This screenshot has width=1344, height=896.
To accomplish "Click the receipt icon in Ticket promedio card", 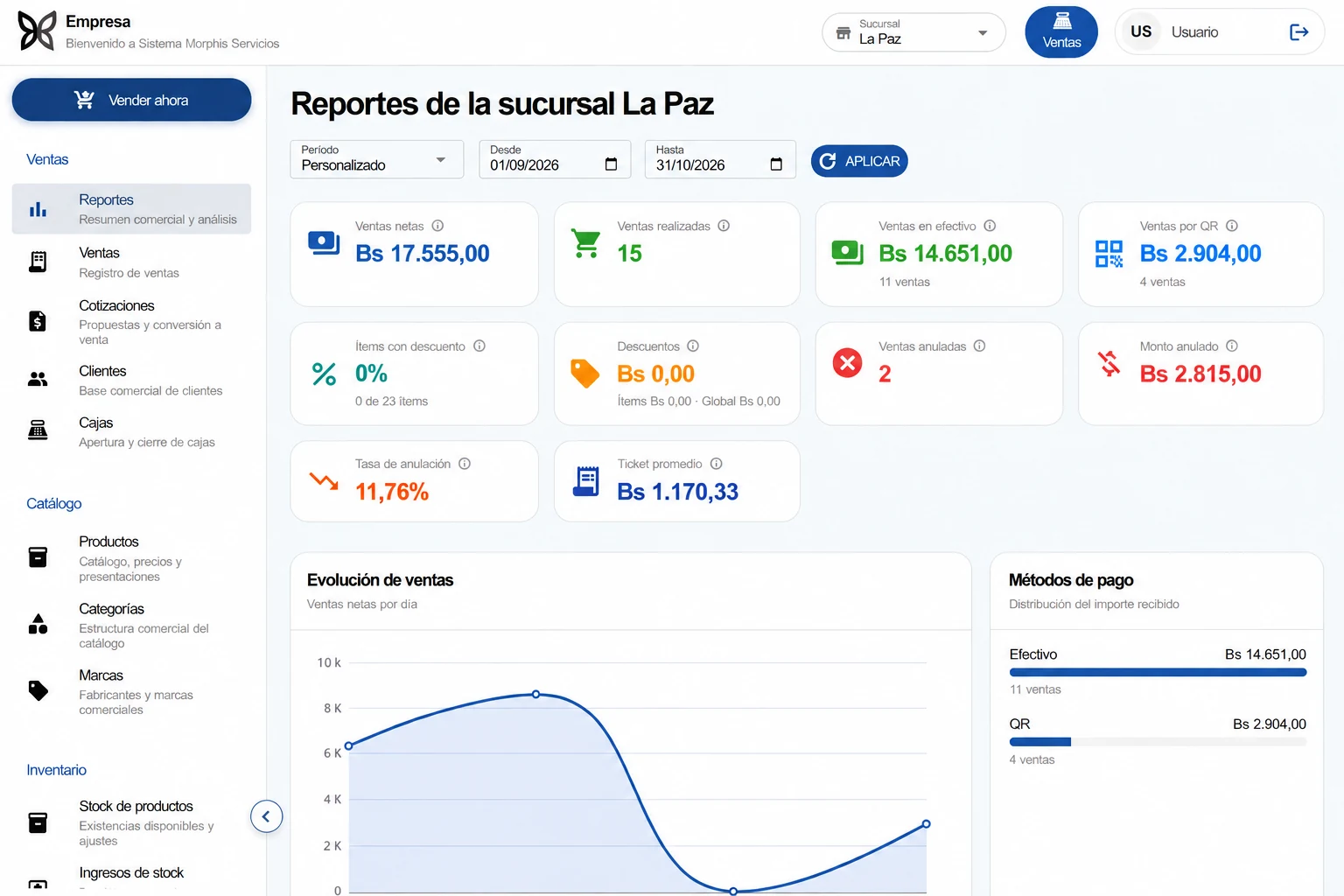I will click(586, 481).
